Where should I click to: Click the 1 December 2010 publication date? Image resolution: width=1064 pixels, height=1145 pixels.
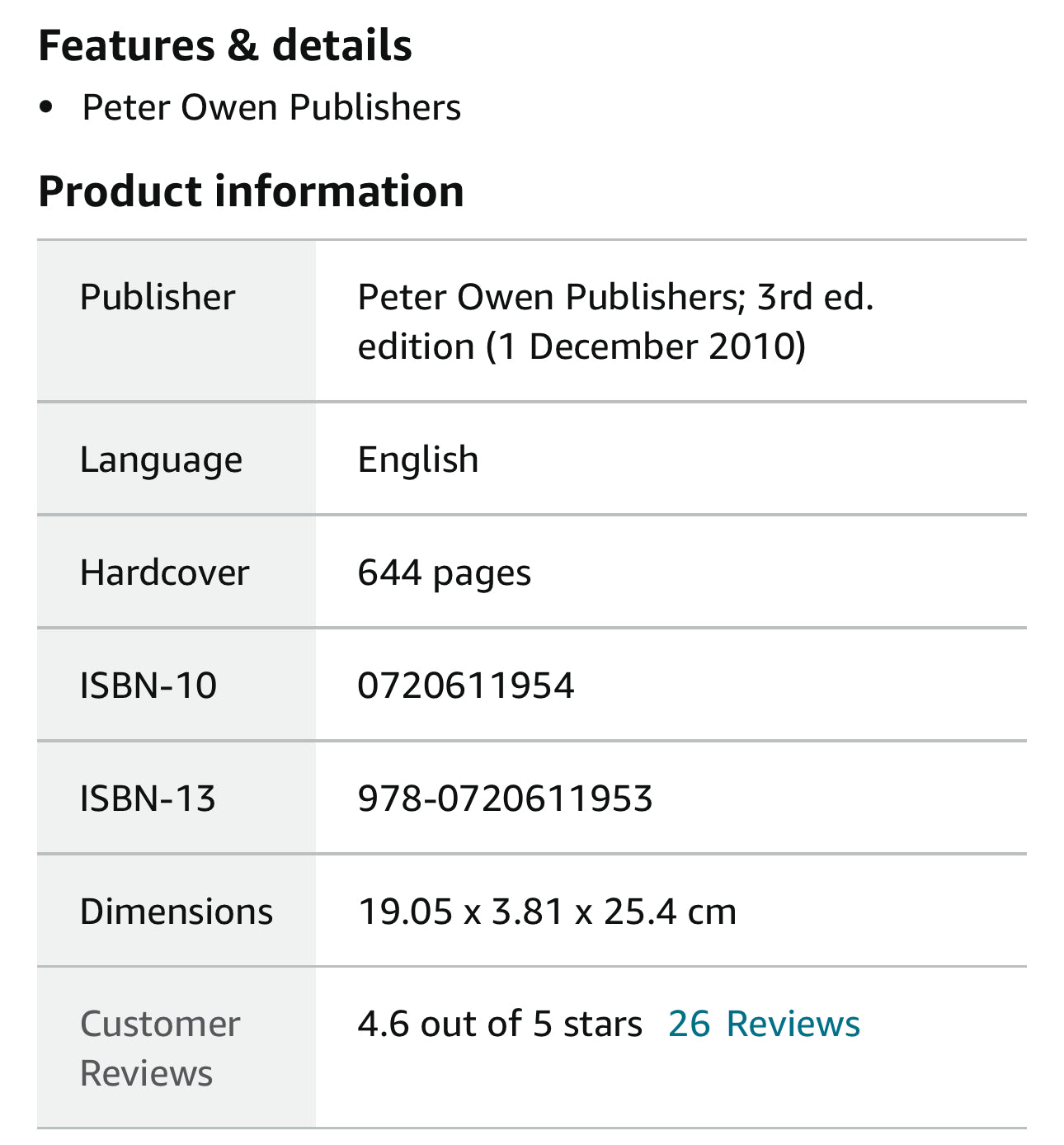pyautogui.click(x=652, y=346)
